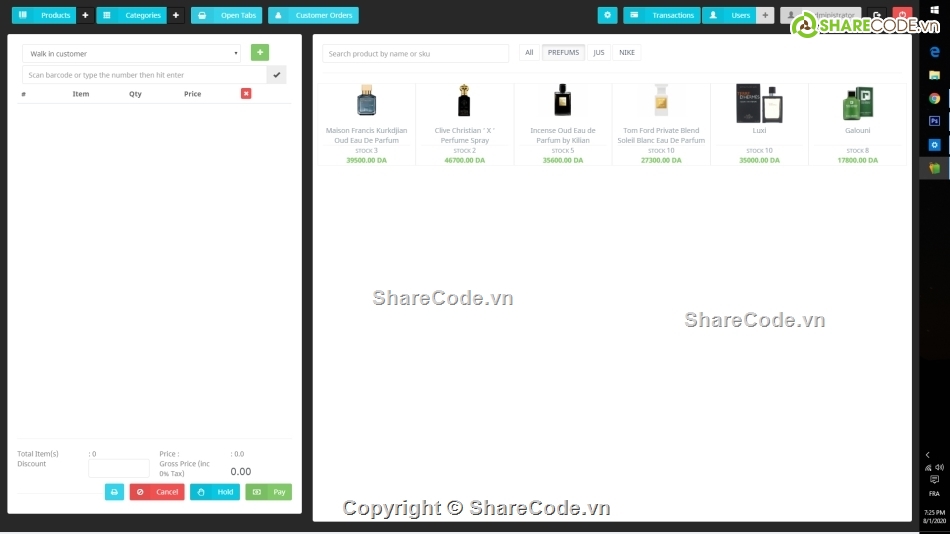
Task: Open the Walk in customer dropdown
Action: tap(131, 53)
